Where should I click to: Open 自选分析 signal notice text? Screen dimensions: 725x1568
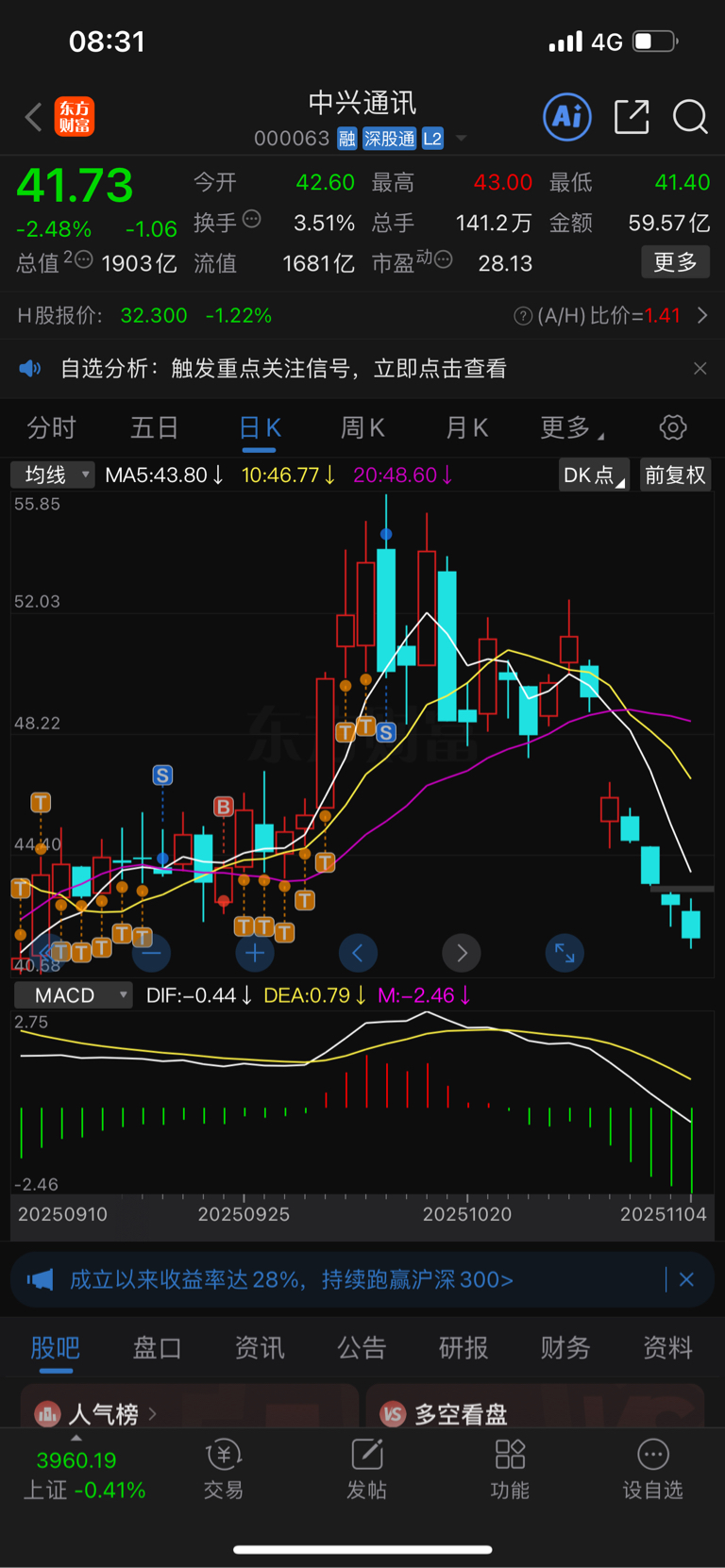pyautogui.click(x=283, y=368)
